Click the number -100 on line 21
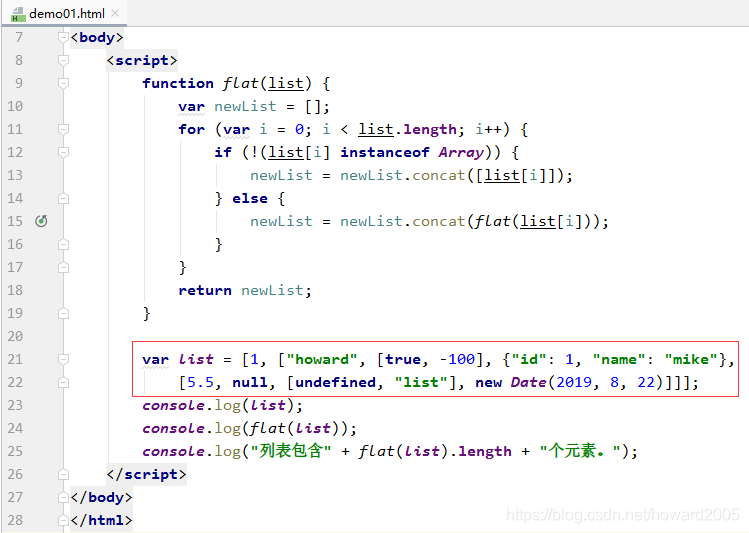This screenshot has width=749, height=533. coord(457,359)
